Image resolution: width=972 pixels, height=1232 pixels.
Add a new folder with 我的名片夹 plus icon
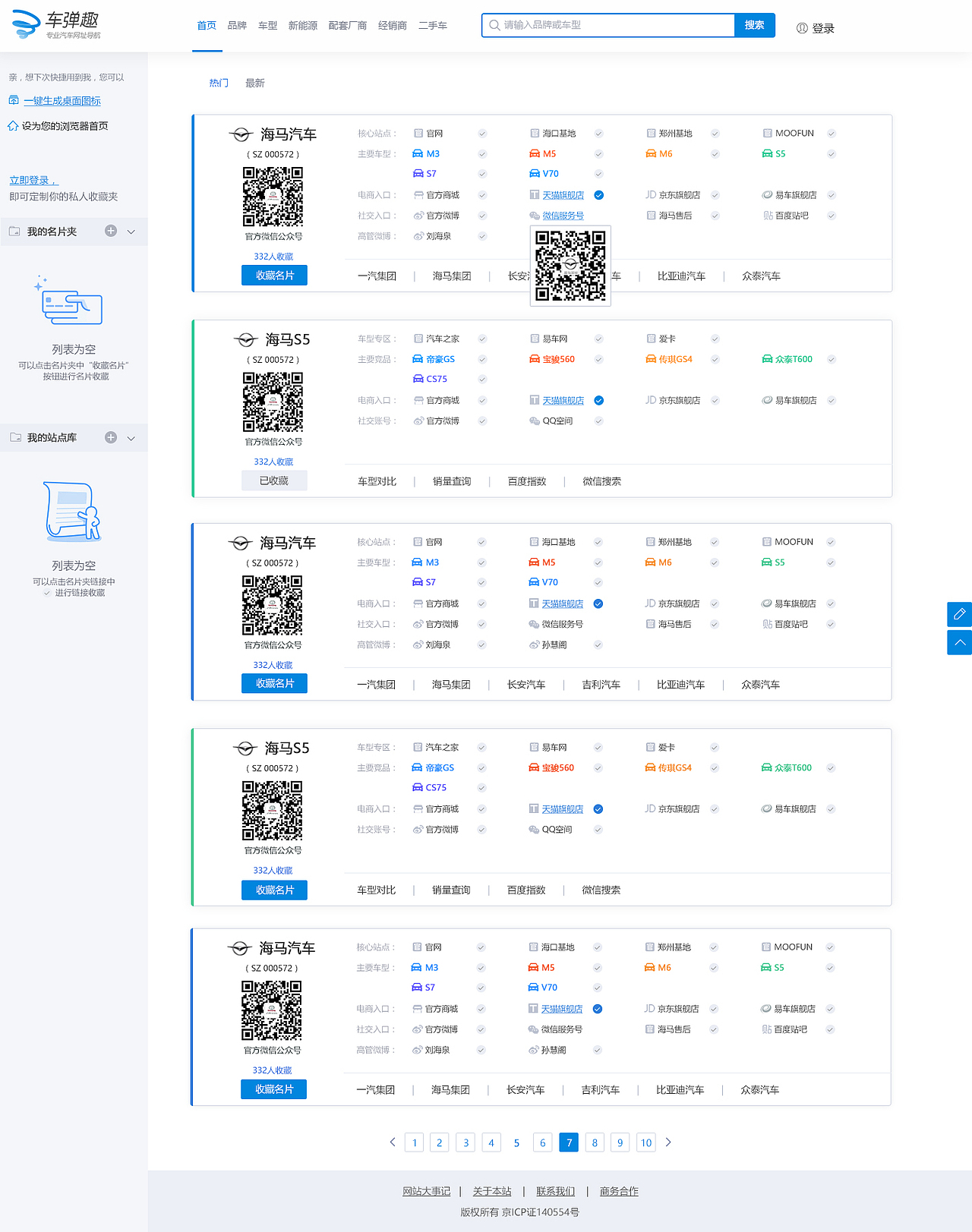pos(111,231)
